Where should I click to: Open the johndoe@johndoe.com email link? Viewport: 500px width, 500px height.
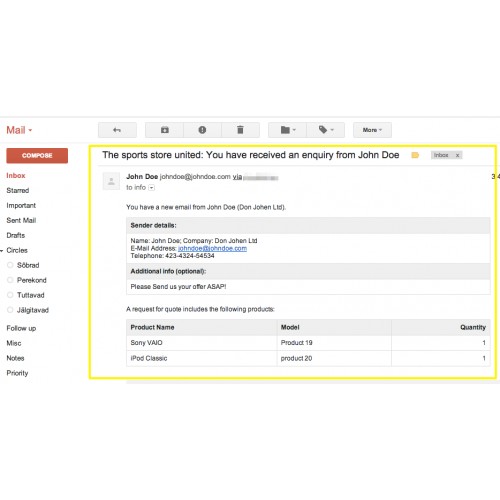pos(212,248)
